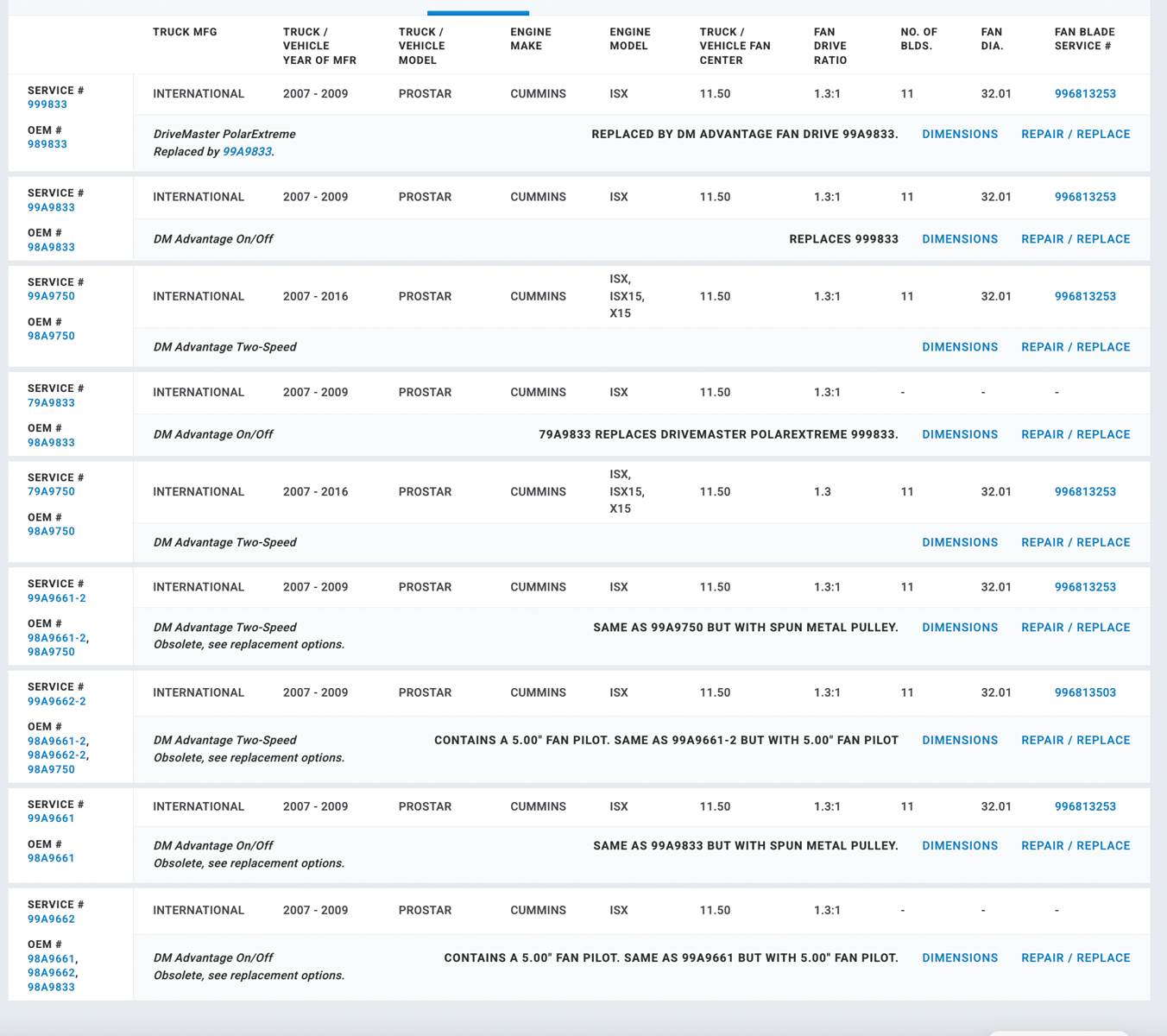Open service number 999833 link
Image resolution: width=1167 pixels, height=1036 pixels.
(x=47, y=104)
